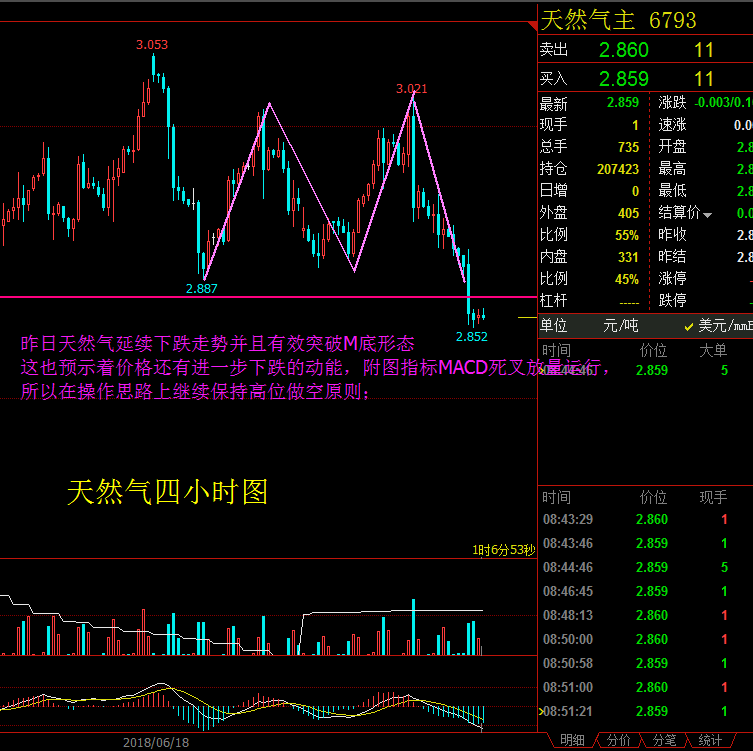Open the 分价 tab
Screen dimensions: 753x751
[618, 740]
